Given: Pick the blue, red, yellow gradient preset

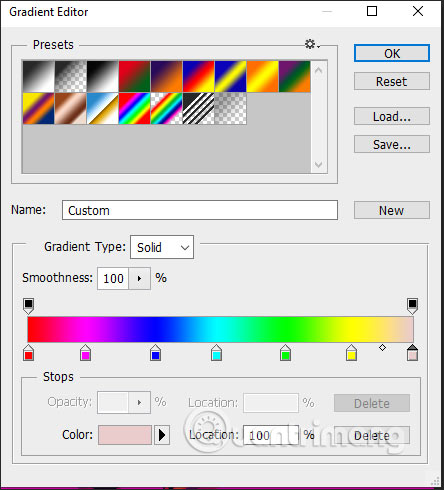Looking at the screenshot, I should tap(199, 76).
